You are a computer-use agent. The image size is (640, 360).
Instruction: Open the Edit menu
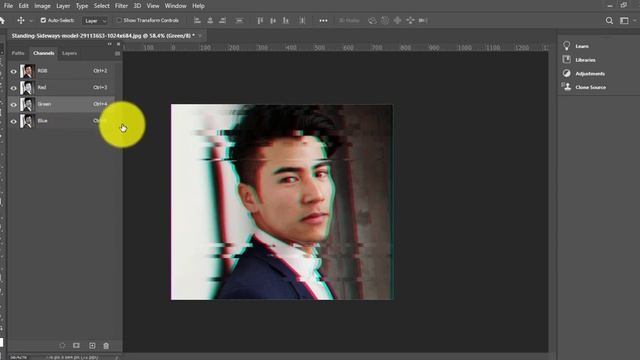24,6
